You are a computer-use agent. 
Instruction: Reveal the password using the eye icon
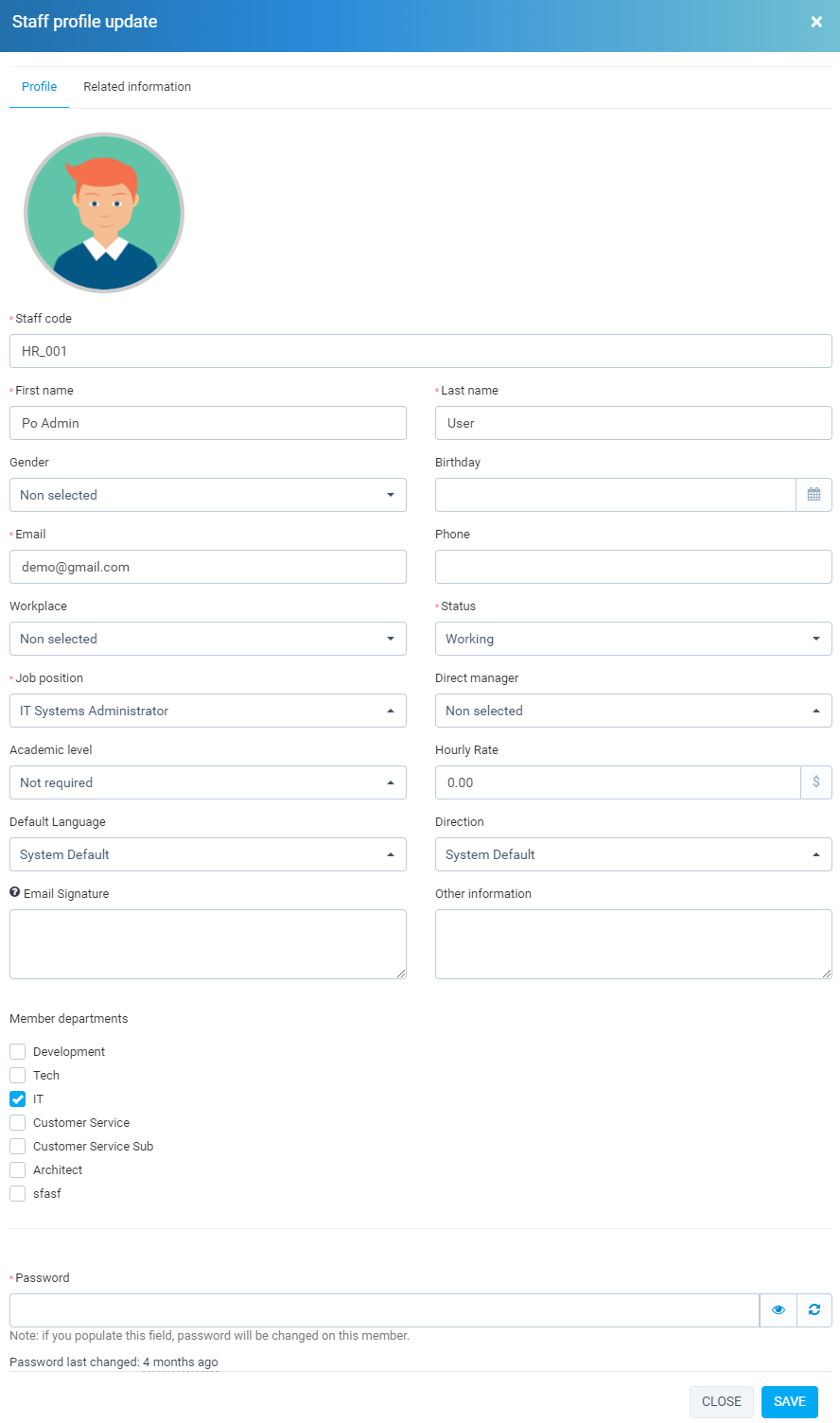[778, 1309]
